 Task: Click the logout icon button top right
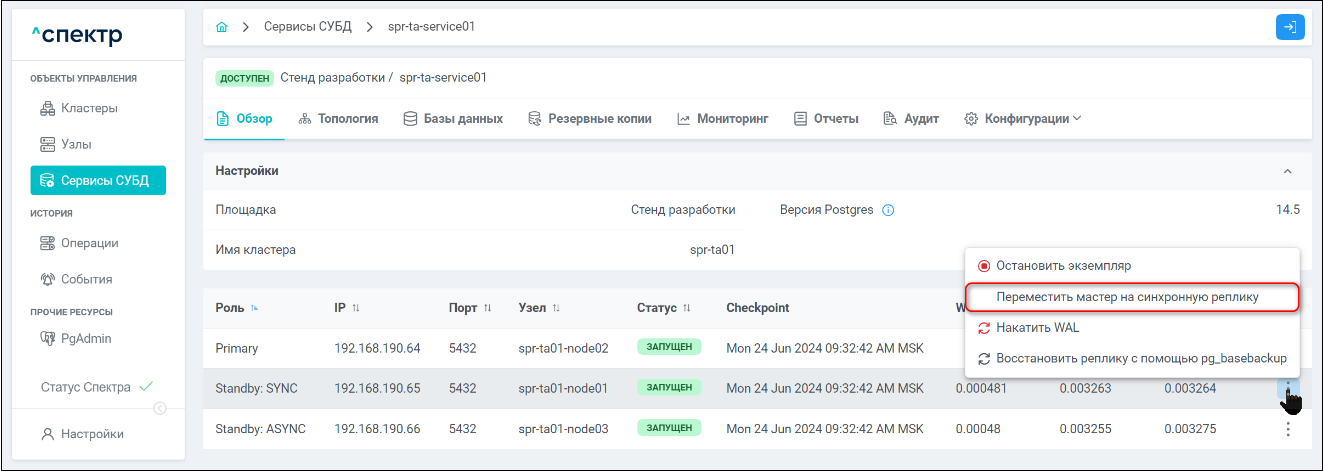tap(1290, 27)
